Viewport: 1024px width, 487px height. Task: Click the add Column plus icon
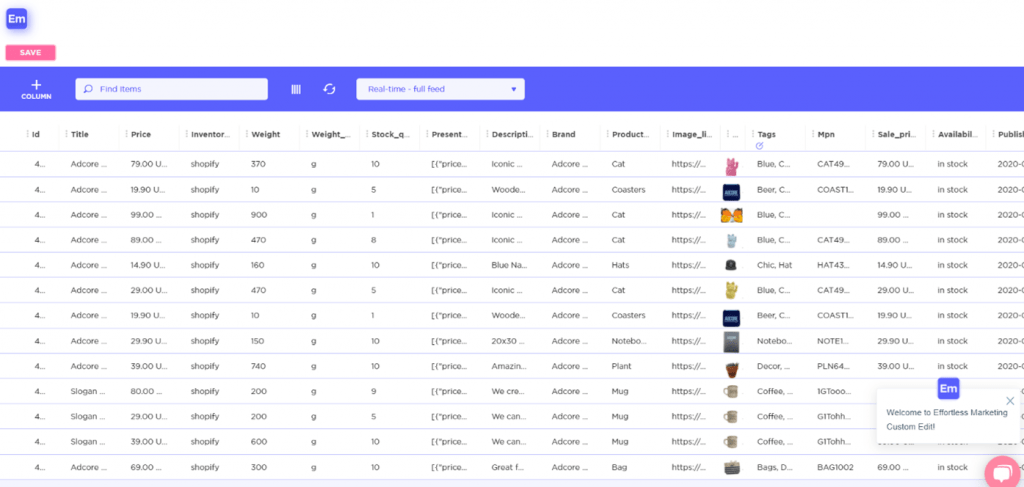coord(36,85)
